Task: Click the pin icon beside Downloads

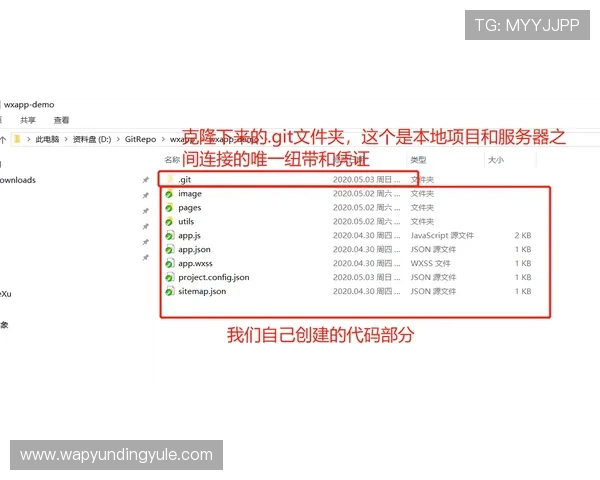Action: (x=145, y=180)
